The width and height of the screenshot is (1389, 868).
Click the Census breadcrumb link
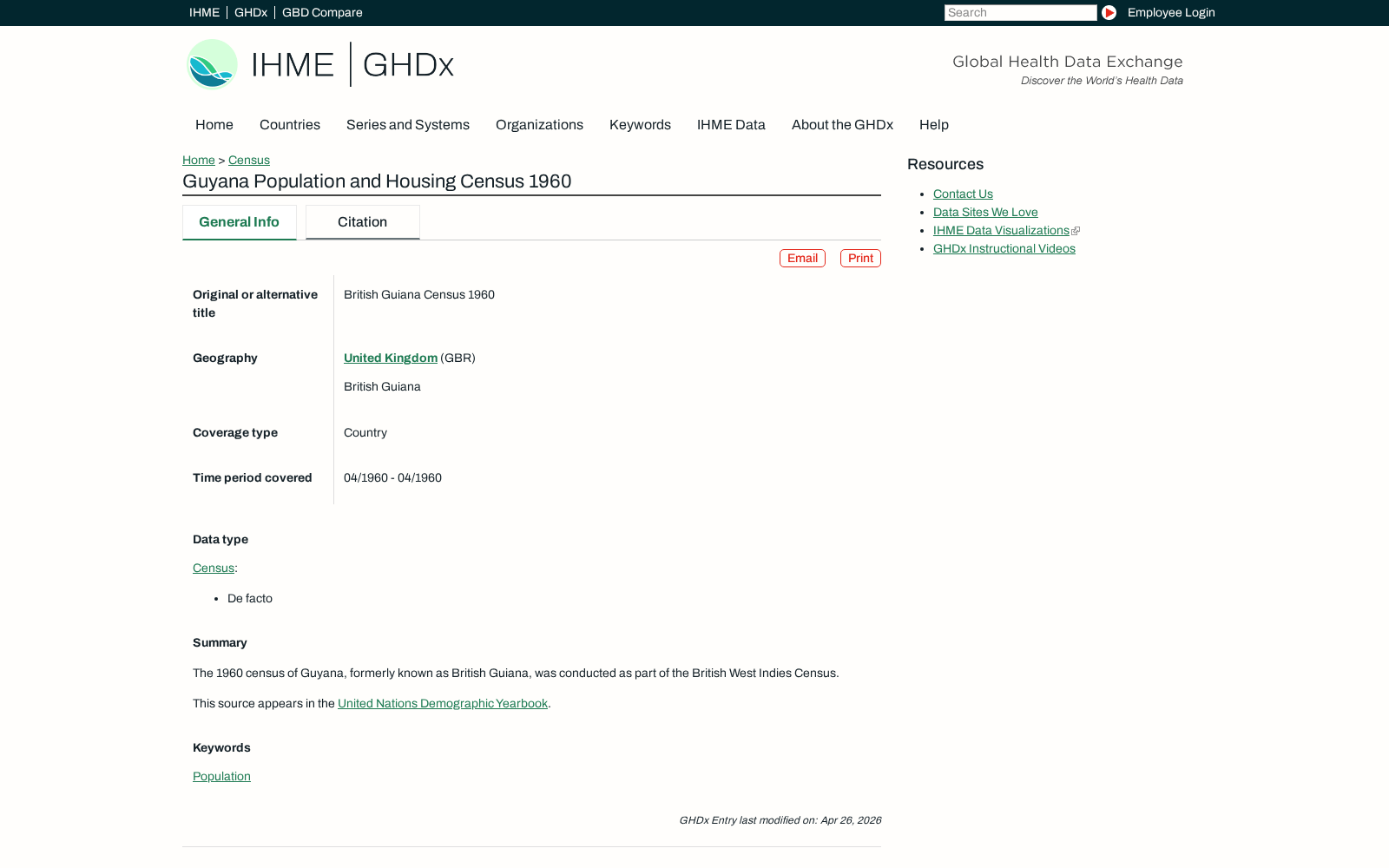(x=249, y=160)
